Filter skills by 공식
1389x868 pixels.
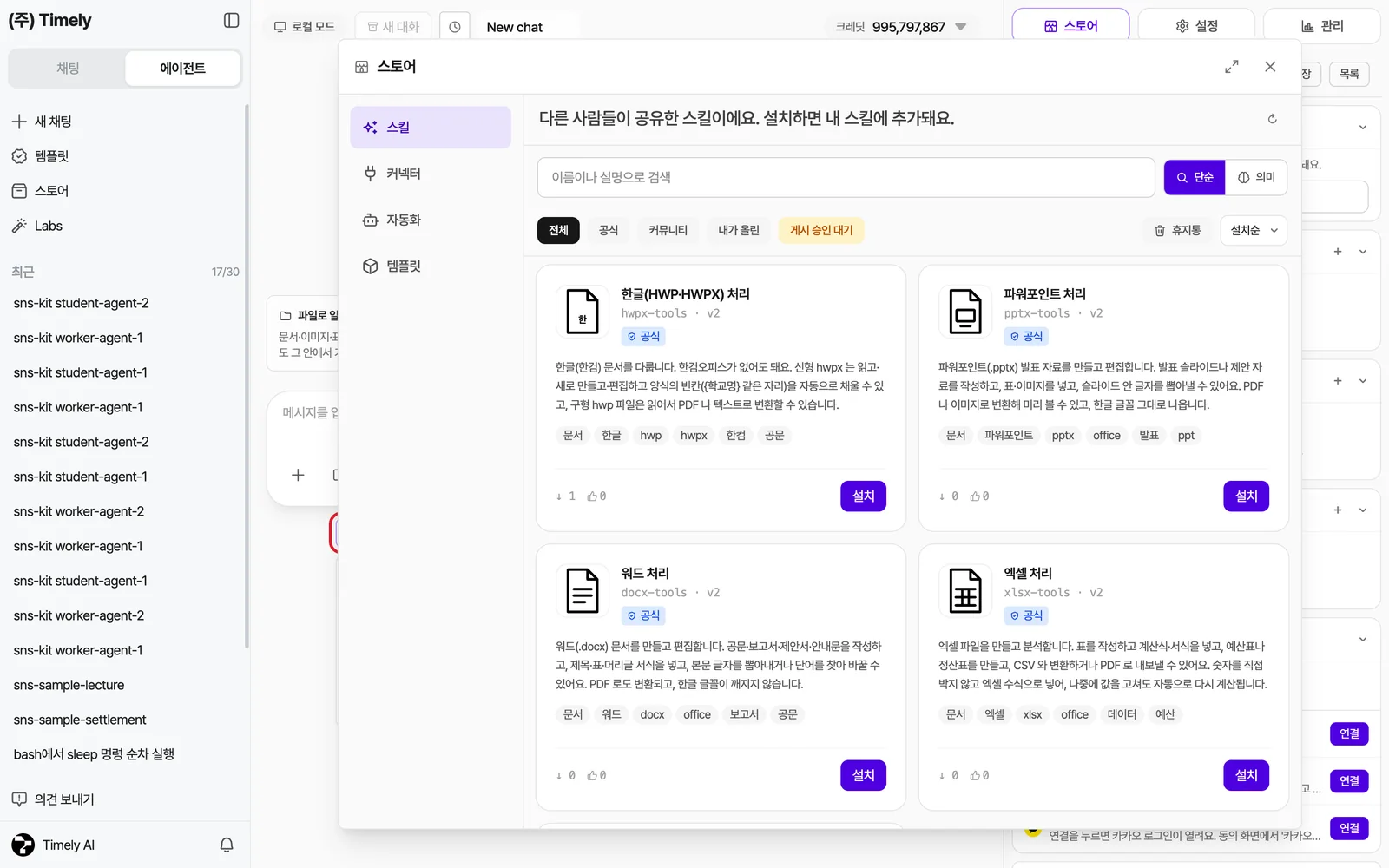[x=609, y=230]
